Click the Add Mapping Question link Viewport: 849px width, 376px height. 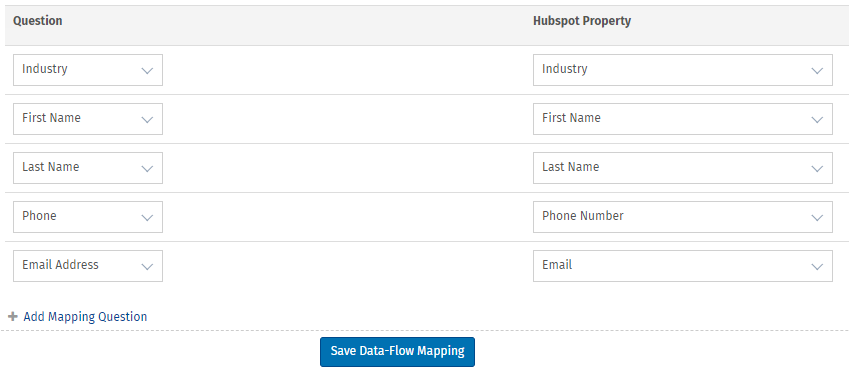85,316
